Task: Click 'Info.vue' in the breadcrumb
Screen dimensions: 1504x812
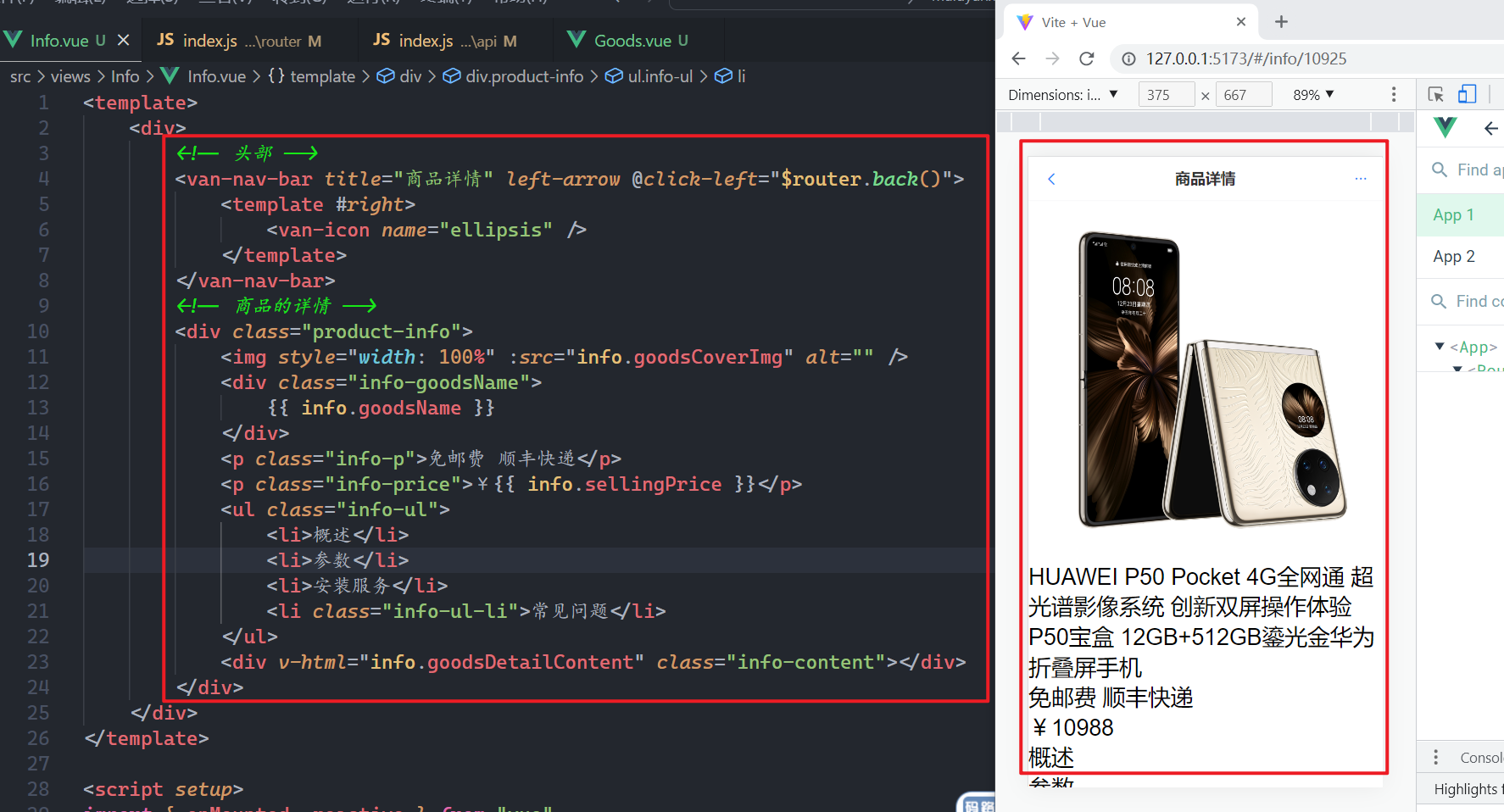Action: [x=216, y=76]
